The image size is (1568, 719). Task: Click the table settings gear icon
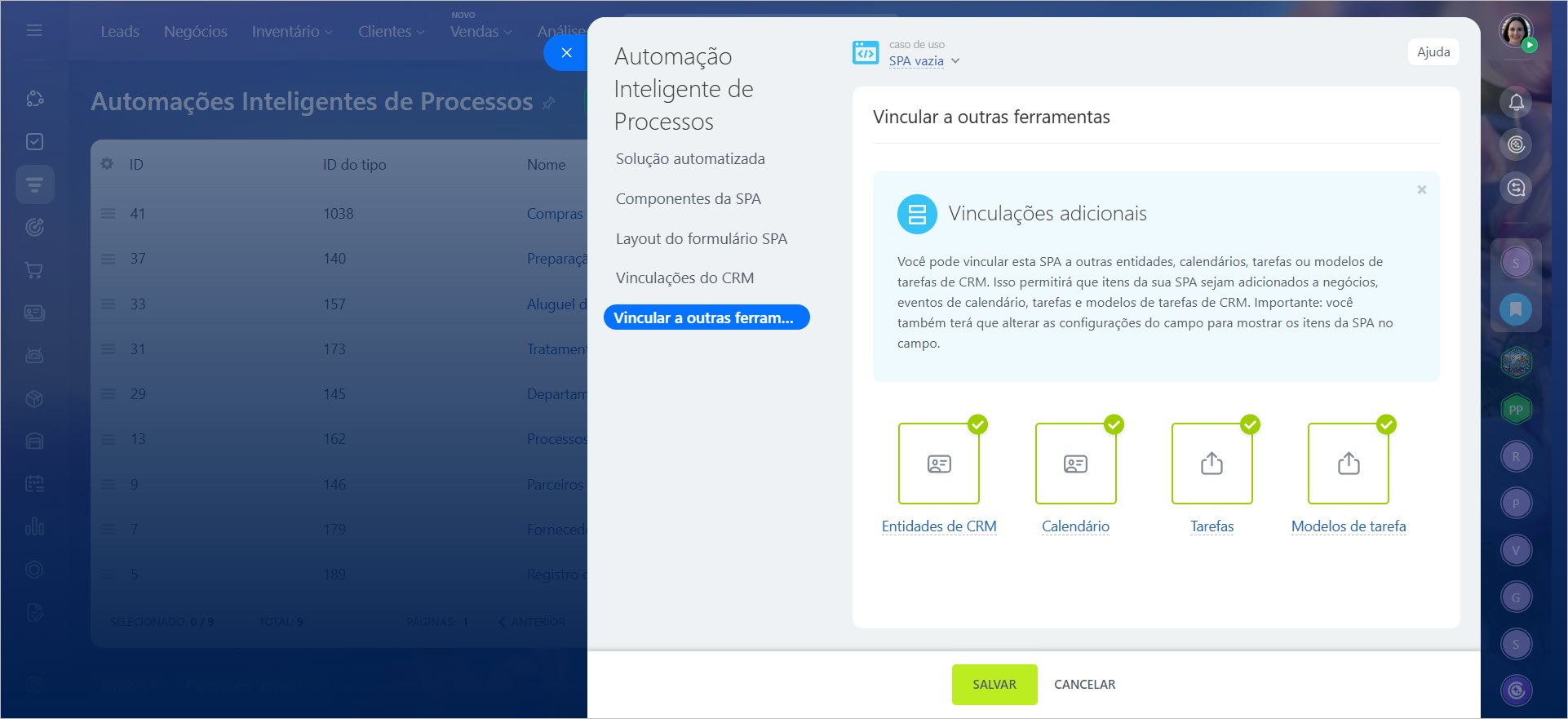point(107,164)
